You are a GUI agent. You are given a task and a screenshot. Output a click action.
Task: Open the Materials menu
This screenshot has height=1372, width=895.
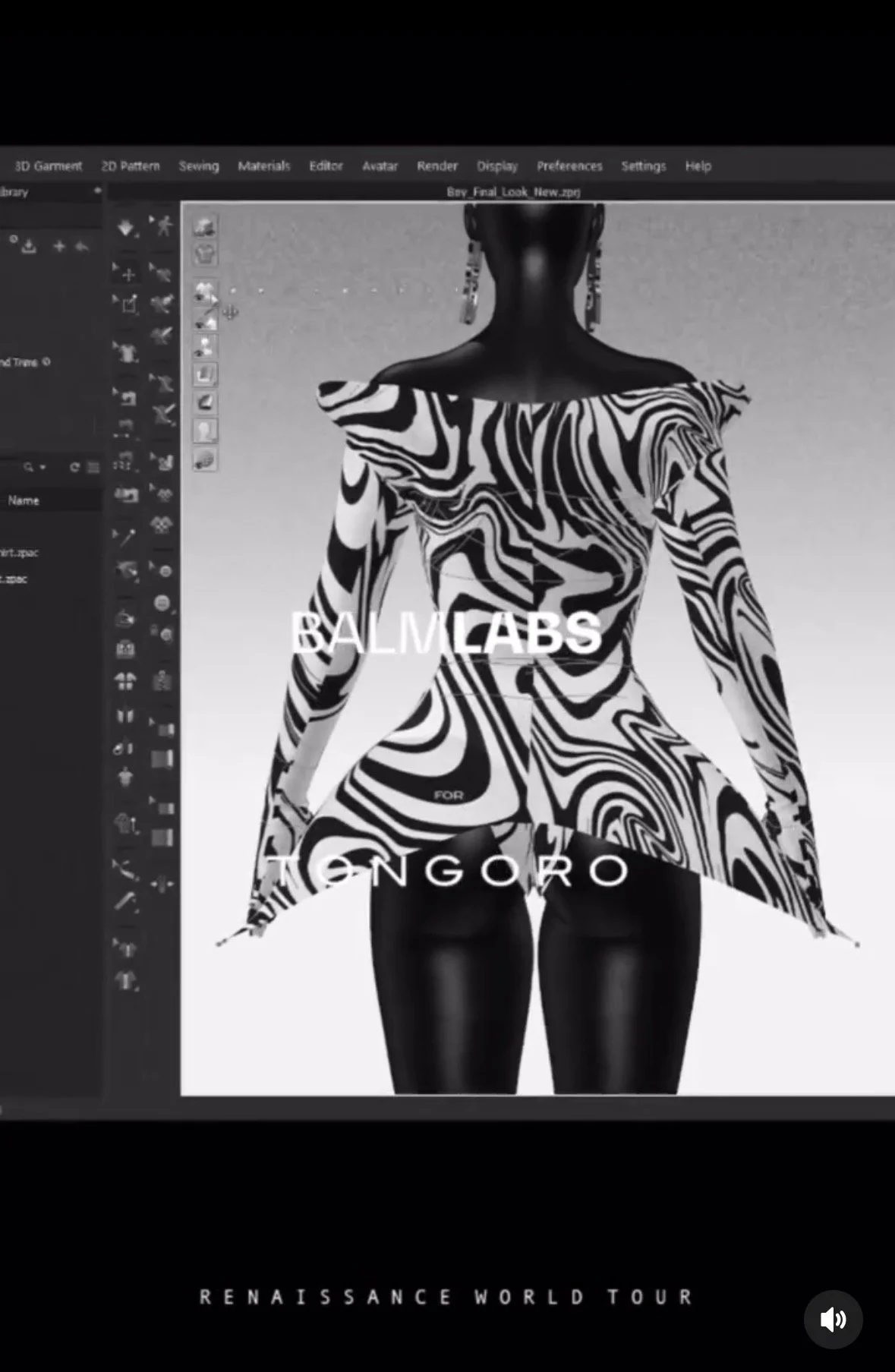(x=264, y=166)
